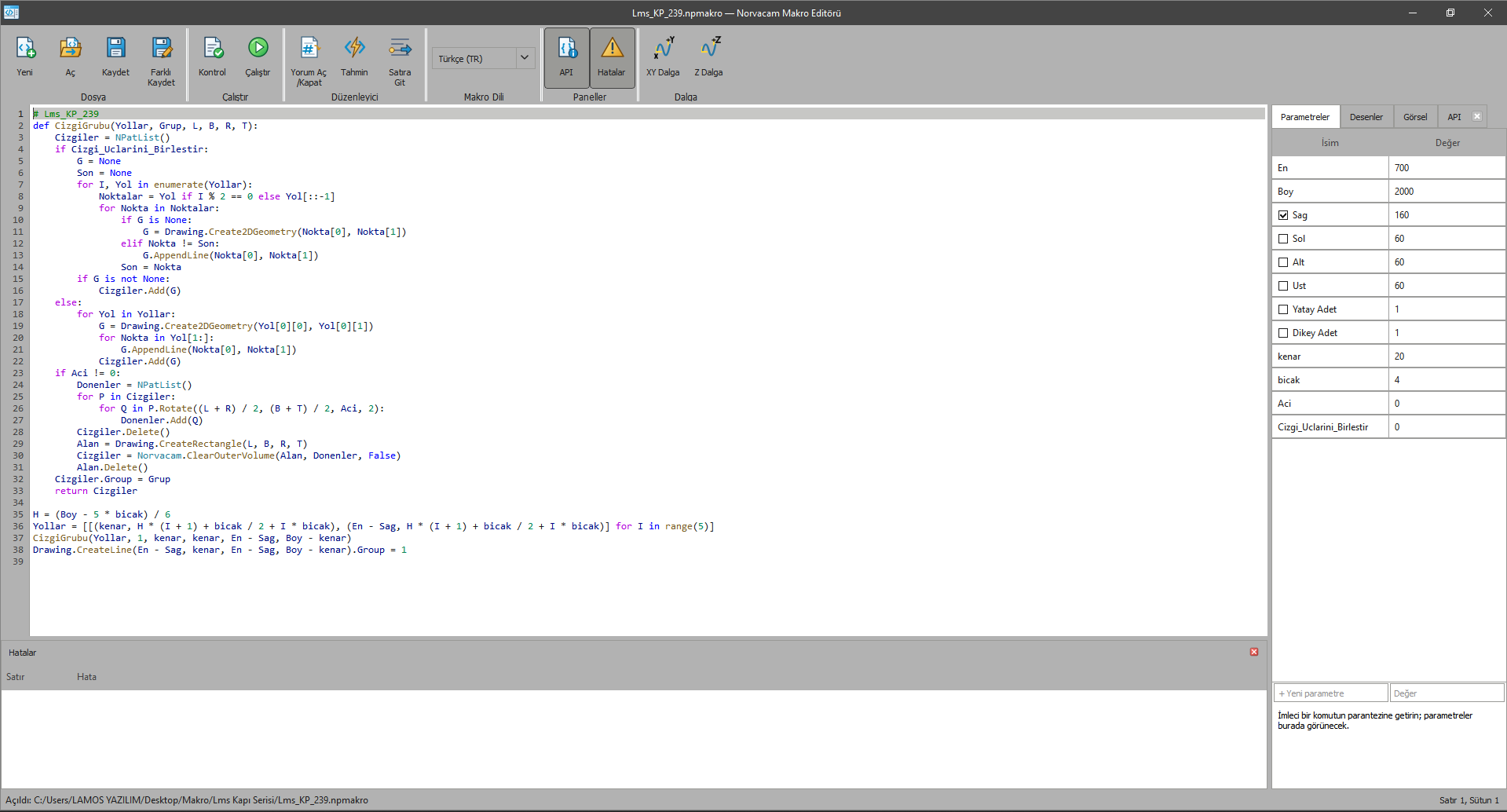Insert a Z Dalga wave
The image size is (1507, 812).
(x=708, y=57)
